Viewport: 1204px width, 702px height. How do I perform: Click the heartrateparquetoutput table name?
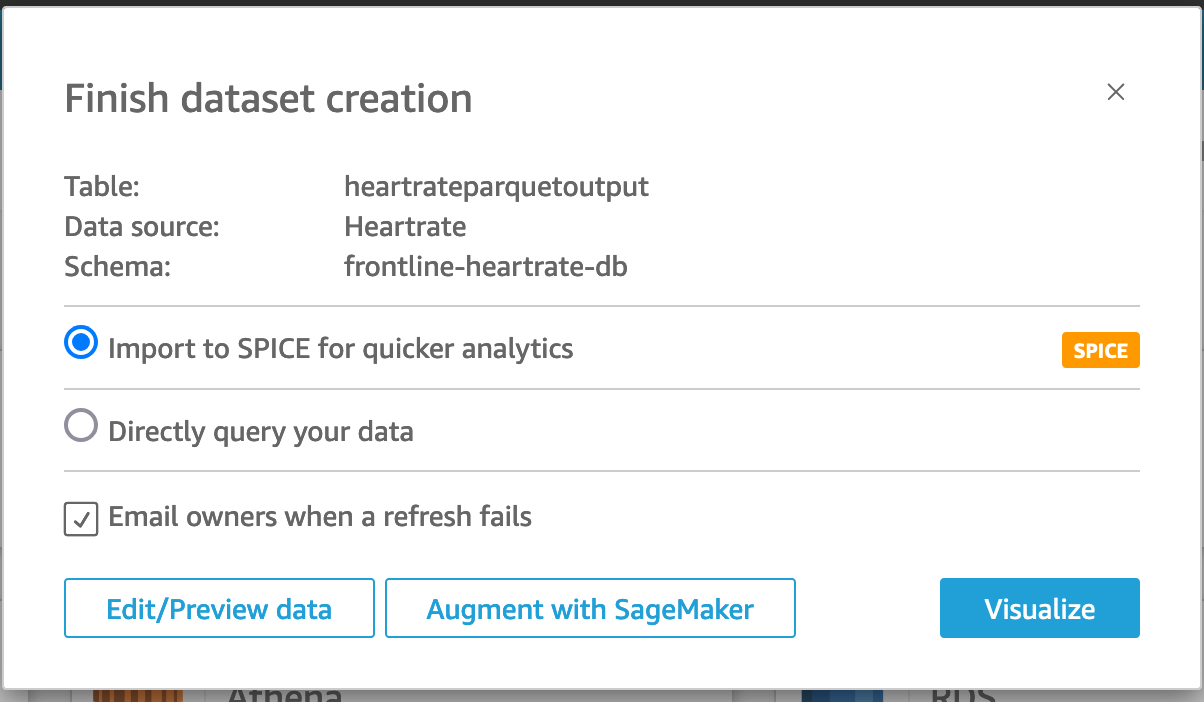point(496,186)
